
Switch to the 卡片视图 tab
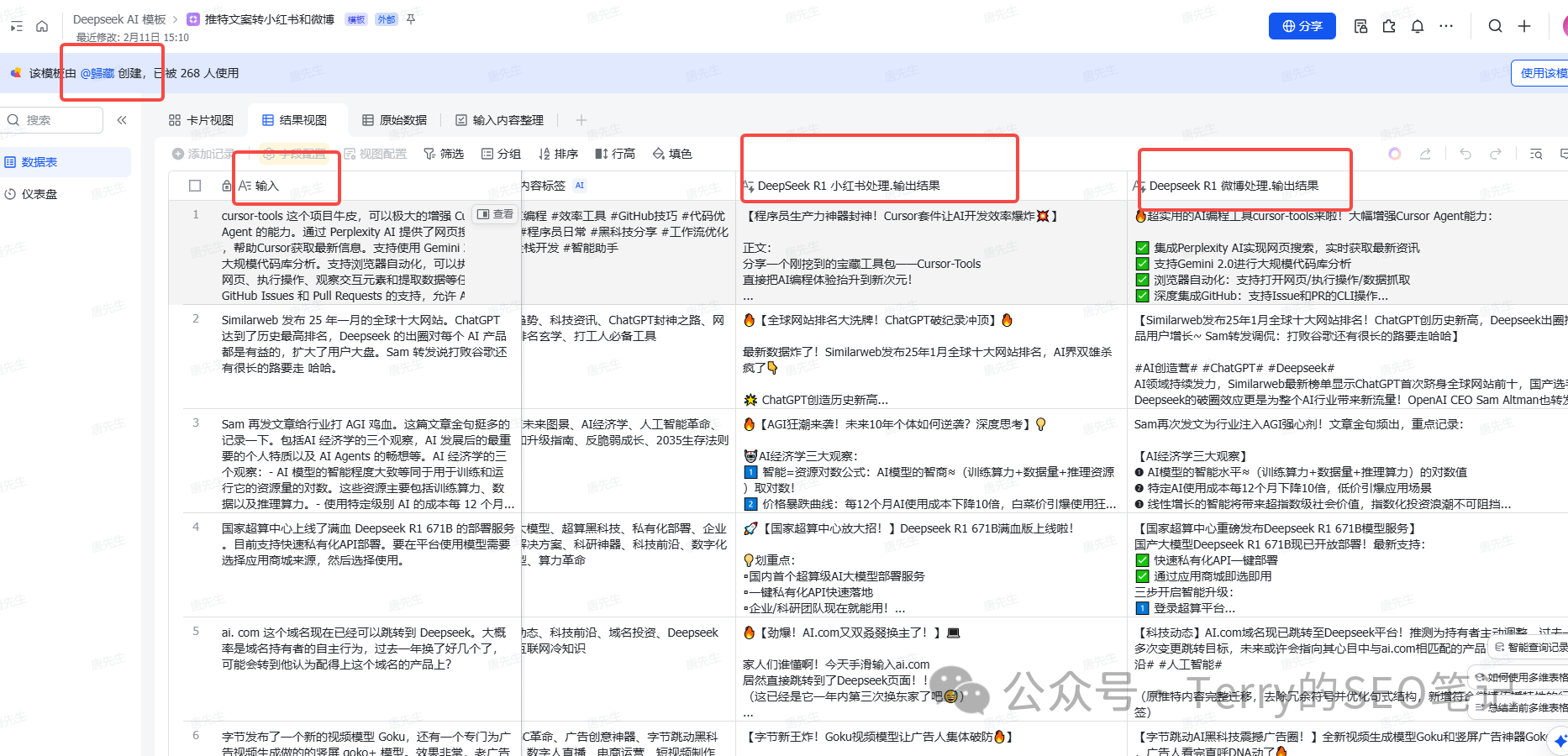click(202, 120)
